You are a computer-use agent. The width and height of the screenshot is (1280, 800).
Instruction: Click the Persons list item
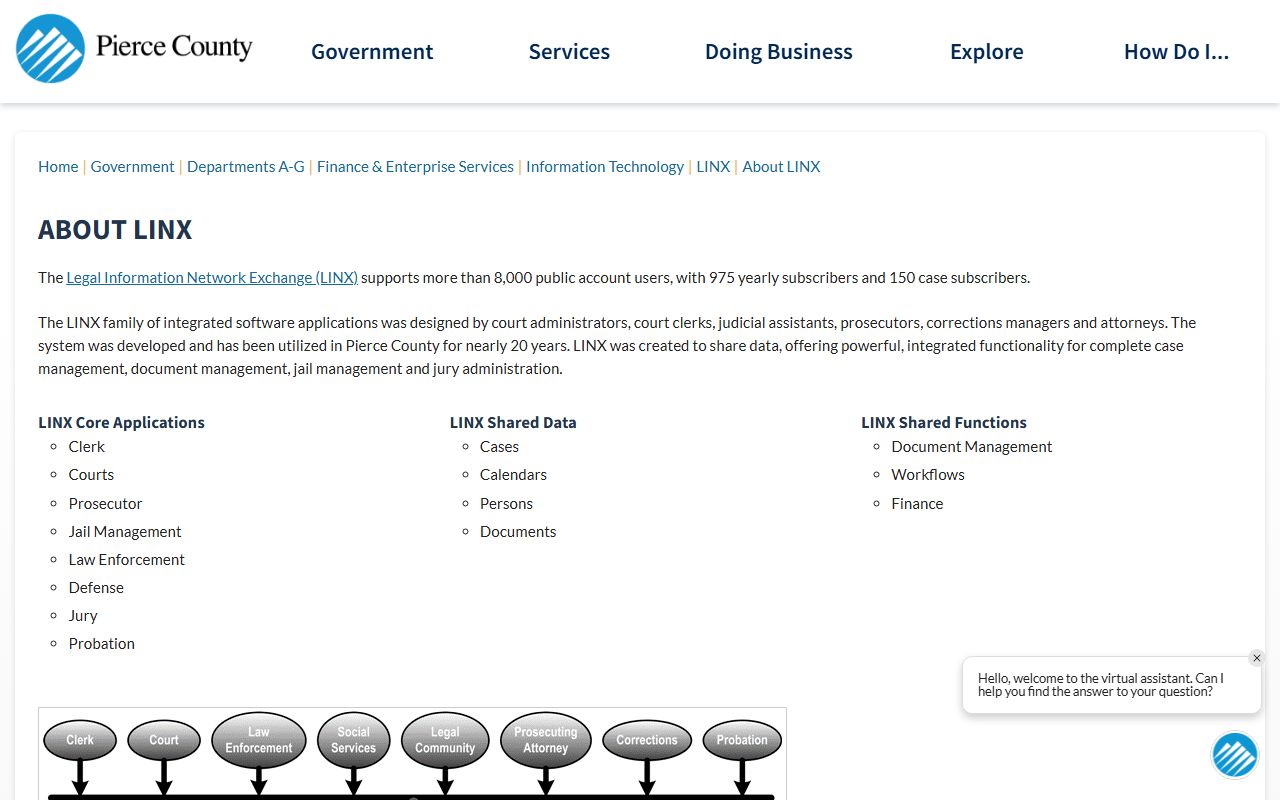pos(506,504)
